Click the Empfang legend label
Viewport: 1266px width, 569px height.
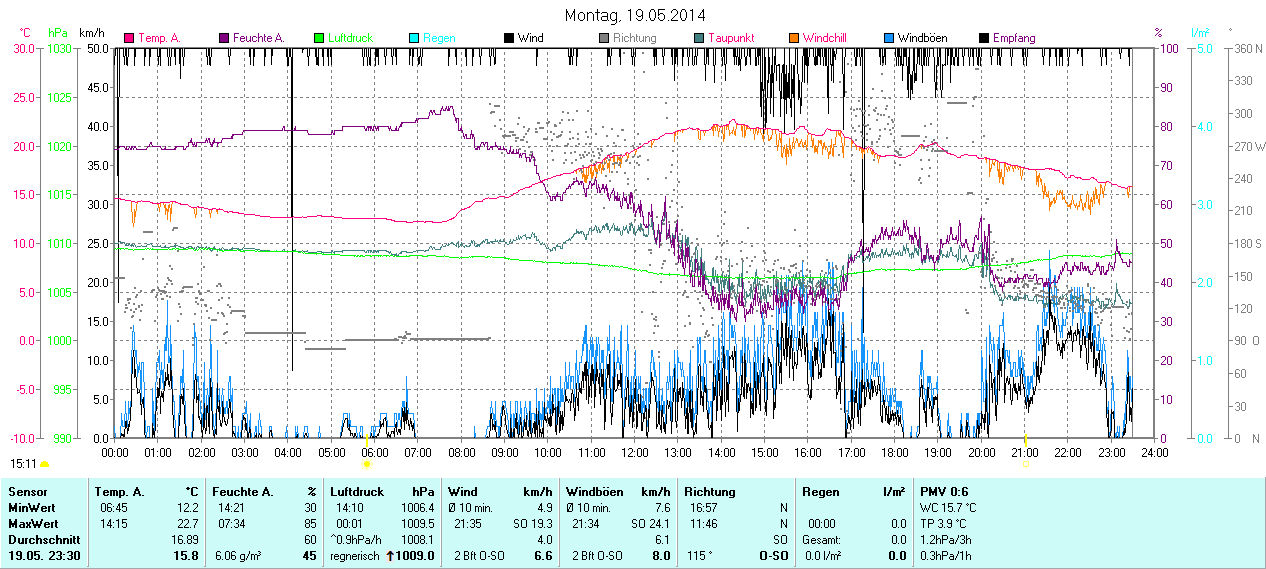pos(1014,38)
